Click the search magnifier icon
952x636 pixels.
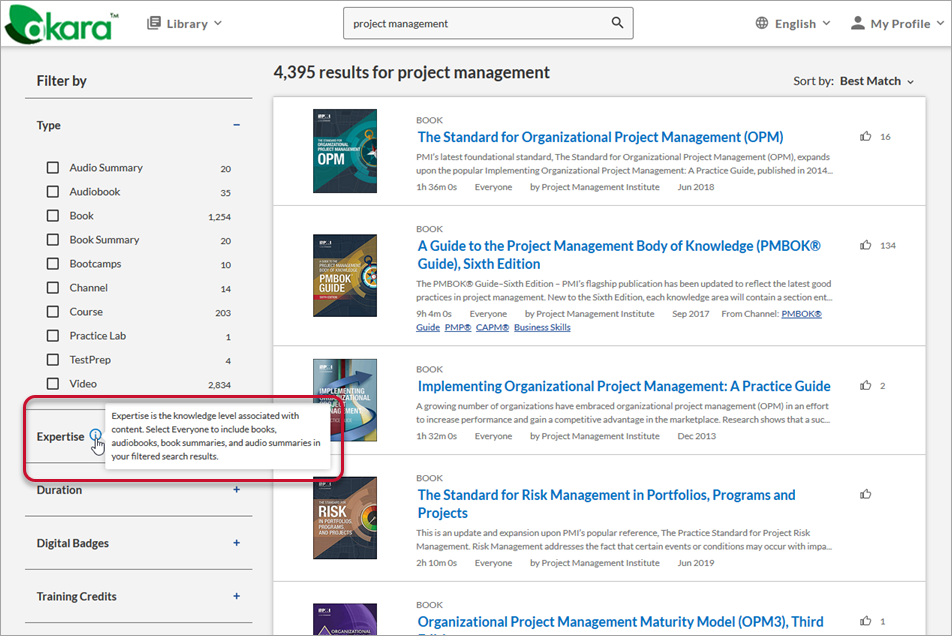tap(618, 23)
